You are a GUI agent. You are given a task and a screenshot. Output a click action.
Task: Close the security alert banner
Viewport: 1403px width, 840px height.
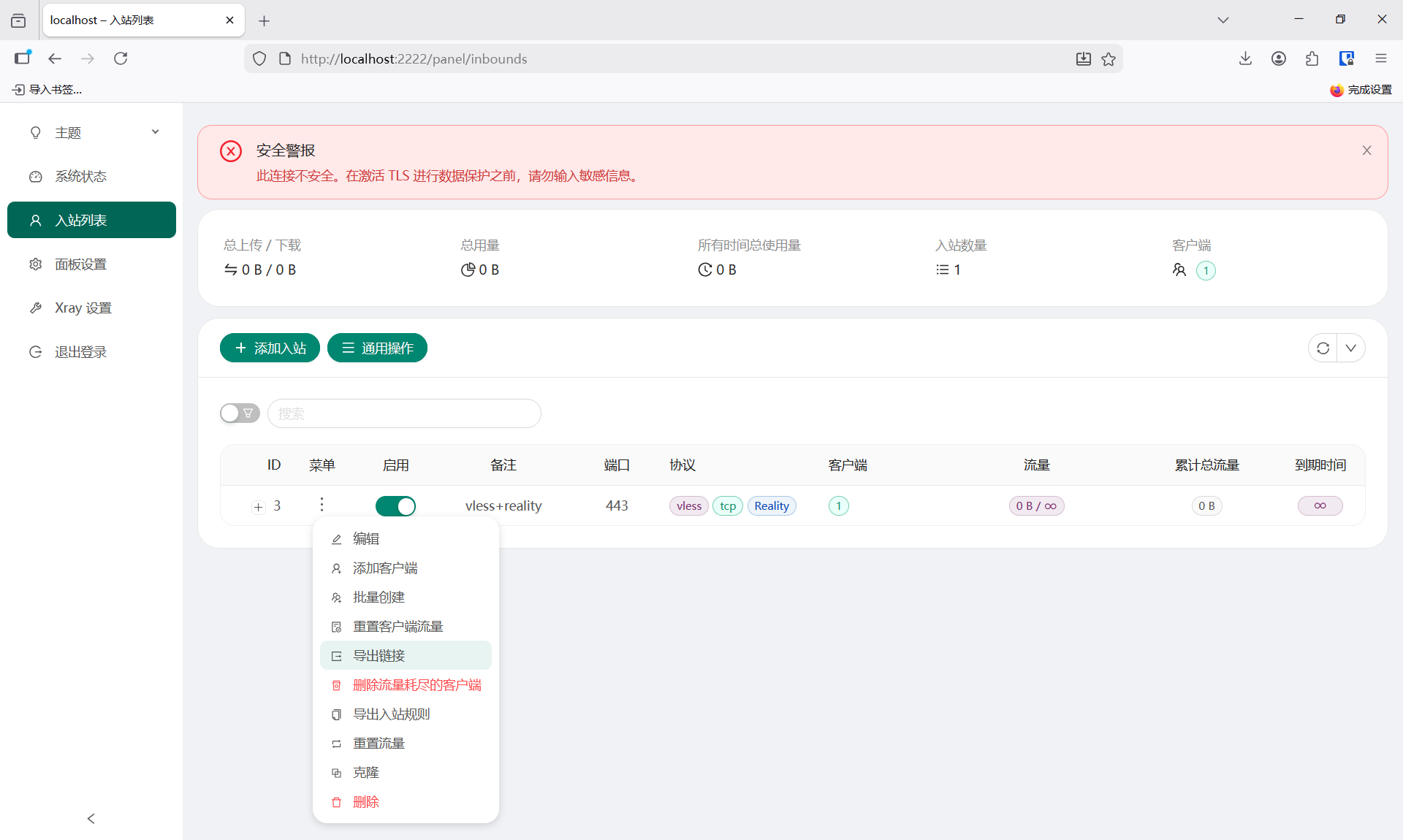(1366, 150)
